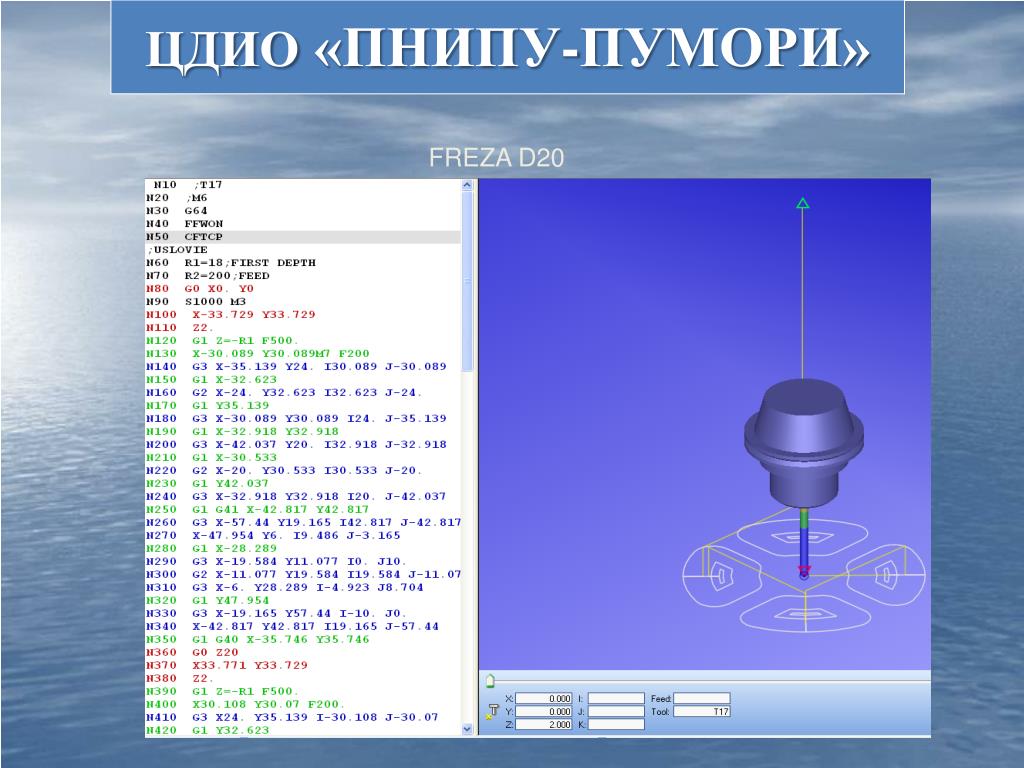This screenshot has width=1024, height=768.
Task: Select code line N360 G0 Z20
Action: coord(192,652)
